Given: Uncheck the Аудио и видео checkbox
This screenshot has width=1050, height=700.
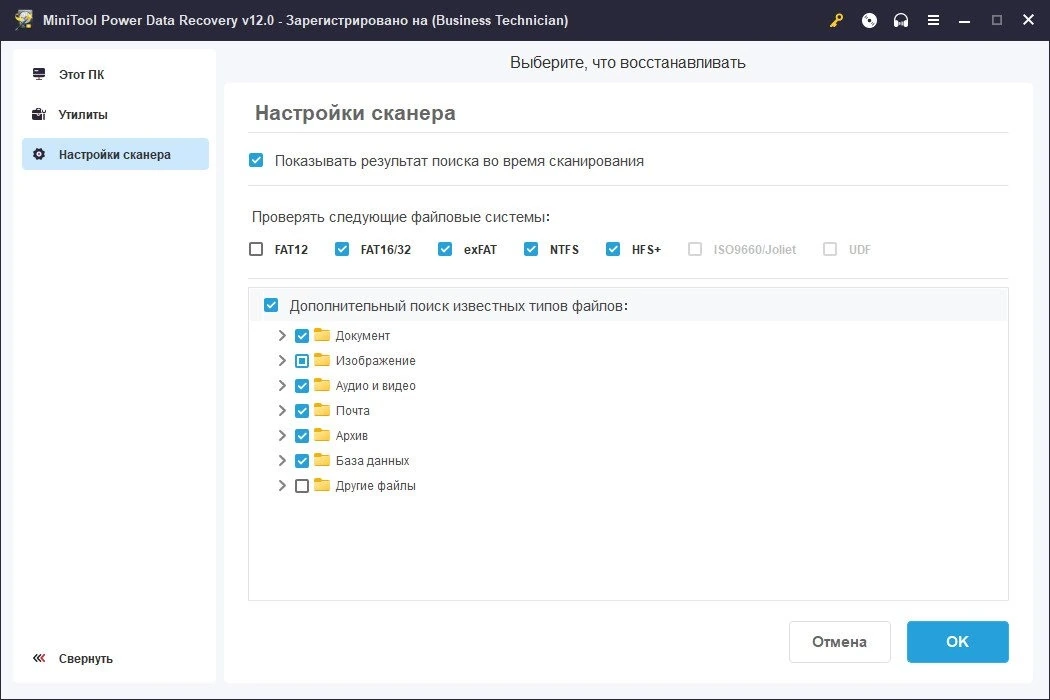Looking at the screenshot, I should (302, 386).
